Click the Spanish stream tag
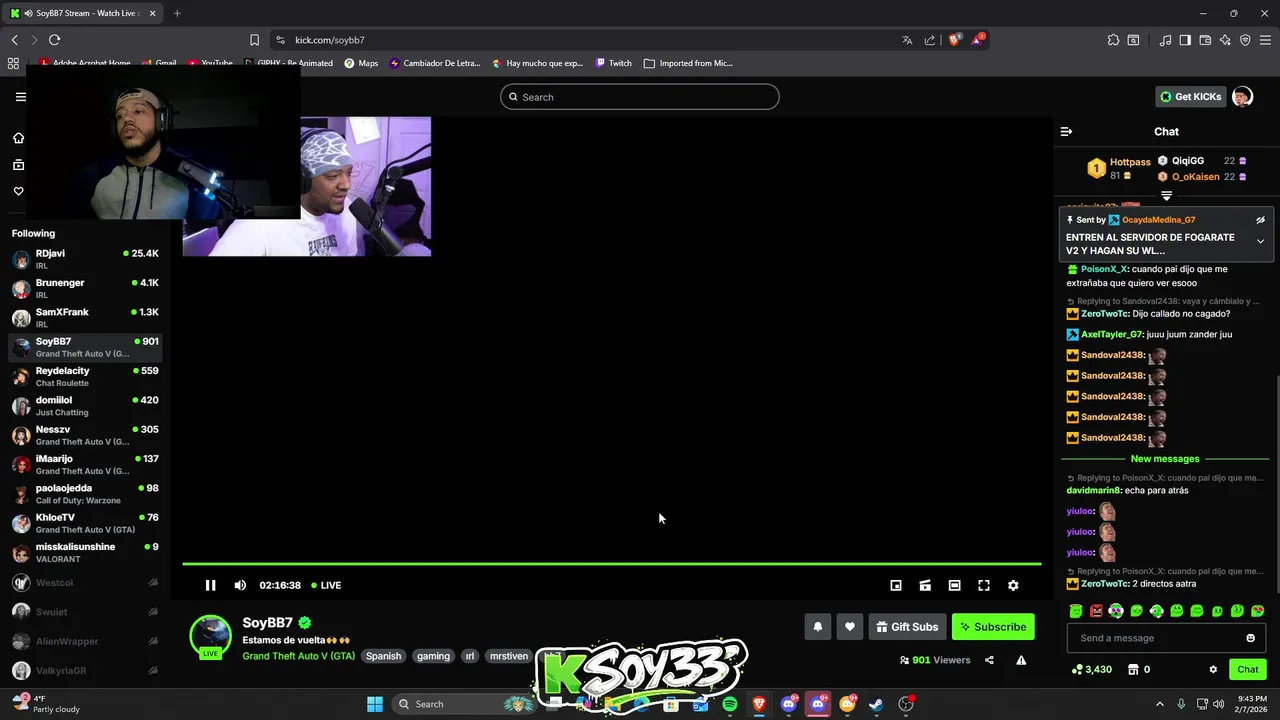 coord(383,656)
